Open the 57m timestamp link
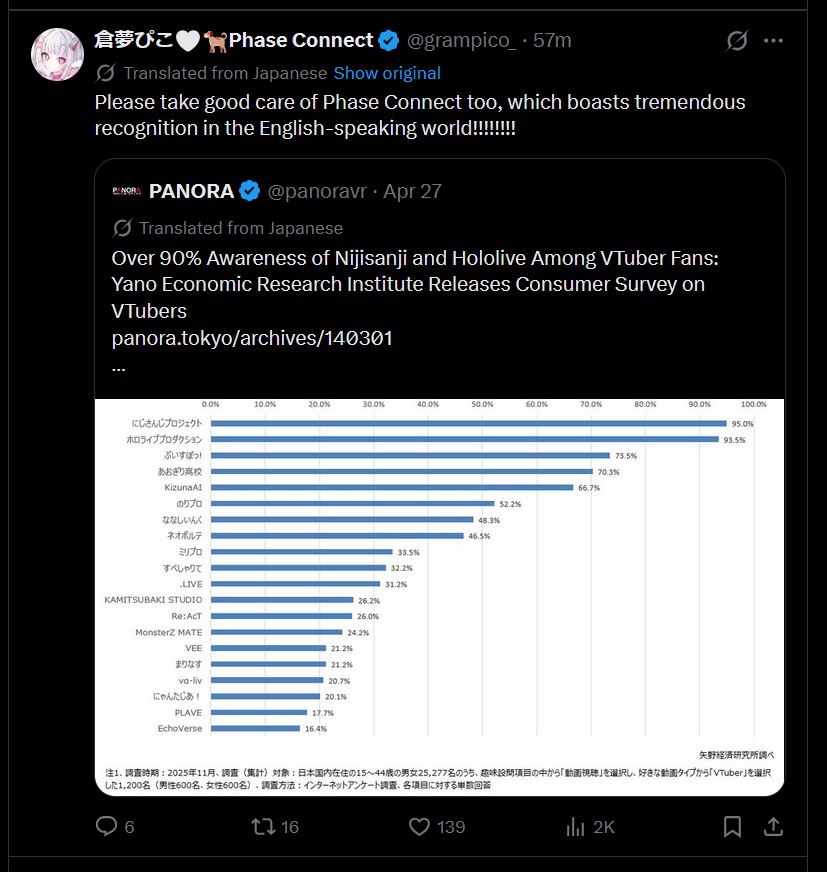Screen dimensions: 827x872 click(x=552, y=41)
